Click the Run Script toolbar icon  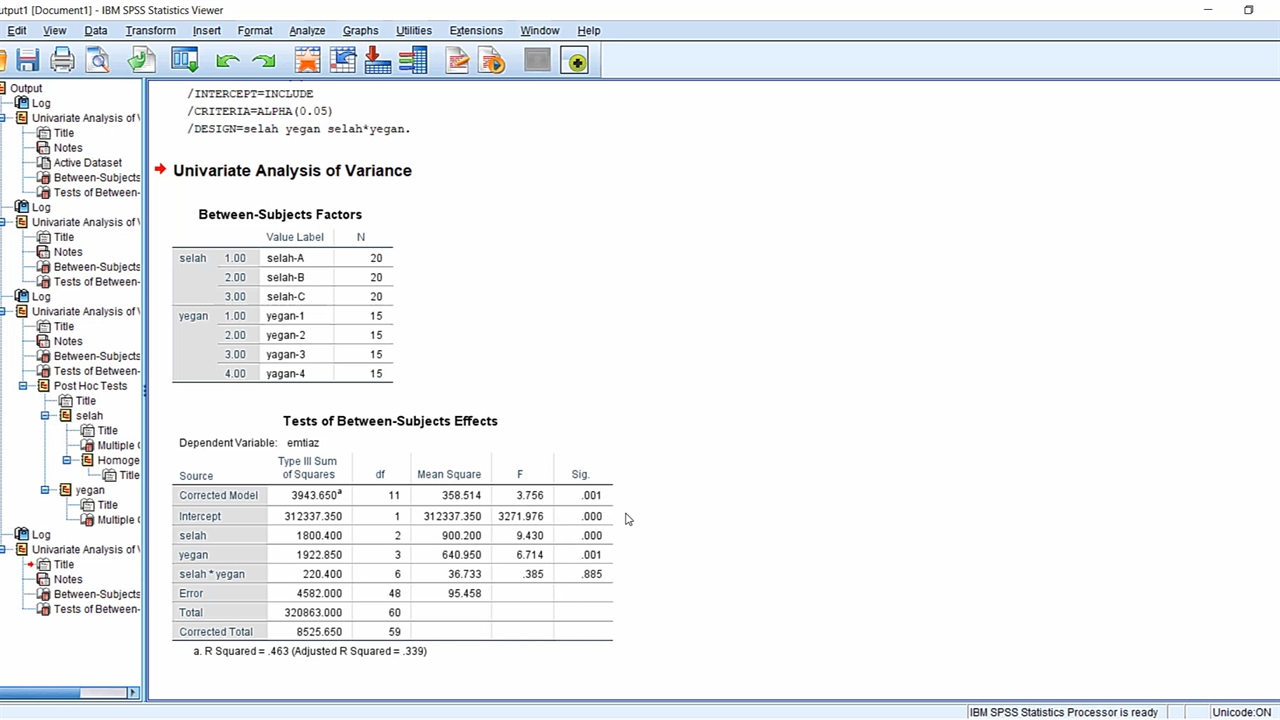[492, 61]
